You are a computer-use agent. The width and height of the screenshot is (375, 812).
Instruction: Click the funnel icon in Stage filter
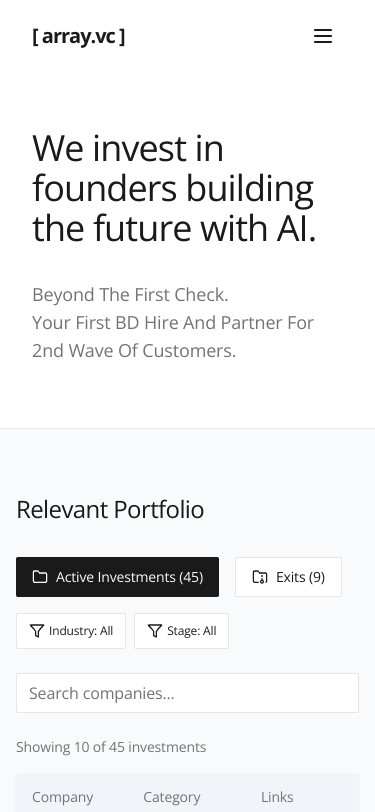point(155,631)
